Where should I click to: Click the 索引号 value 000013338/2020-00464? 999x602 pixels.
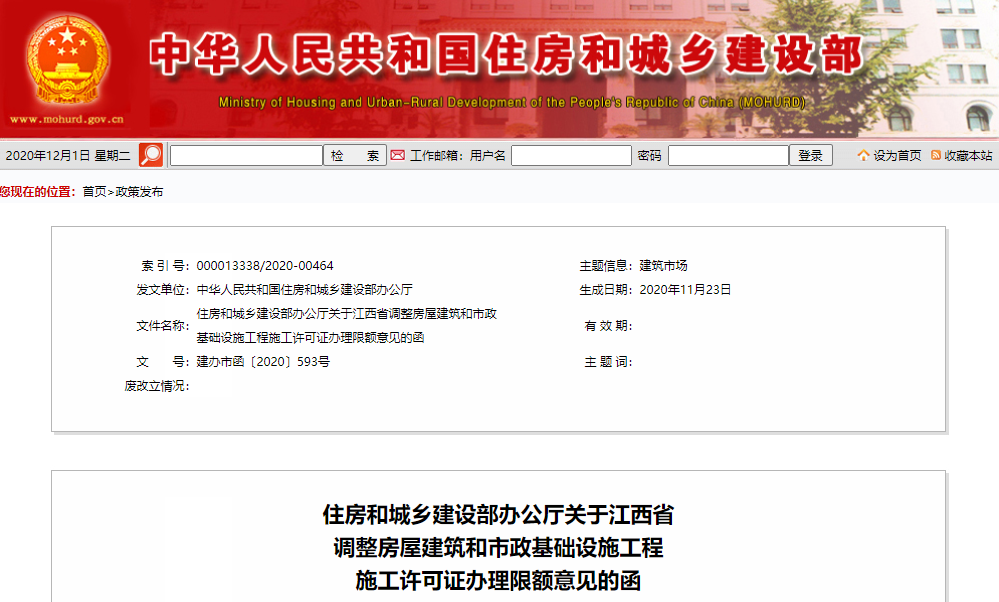265,266
